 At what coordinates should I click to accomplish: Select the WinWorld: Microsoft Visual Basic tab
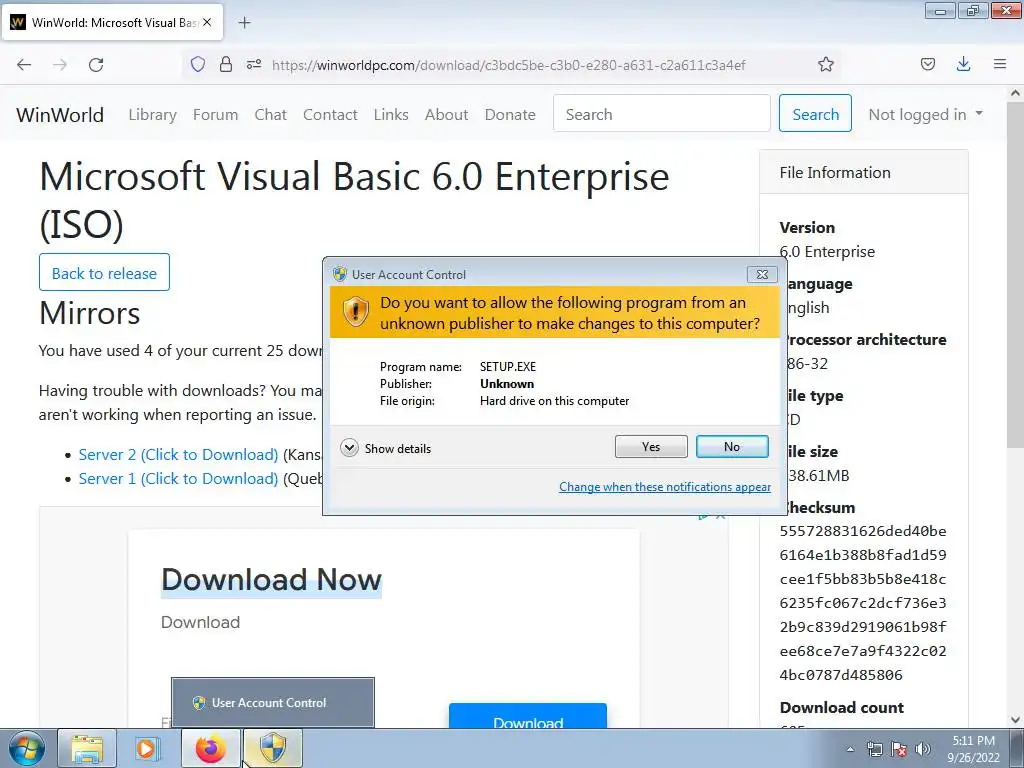click(112, 22)
